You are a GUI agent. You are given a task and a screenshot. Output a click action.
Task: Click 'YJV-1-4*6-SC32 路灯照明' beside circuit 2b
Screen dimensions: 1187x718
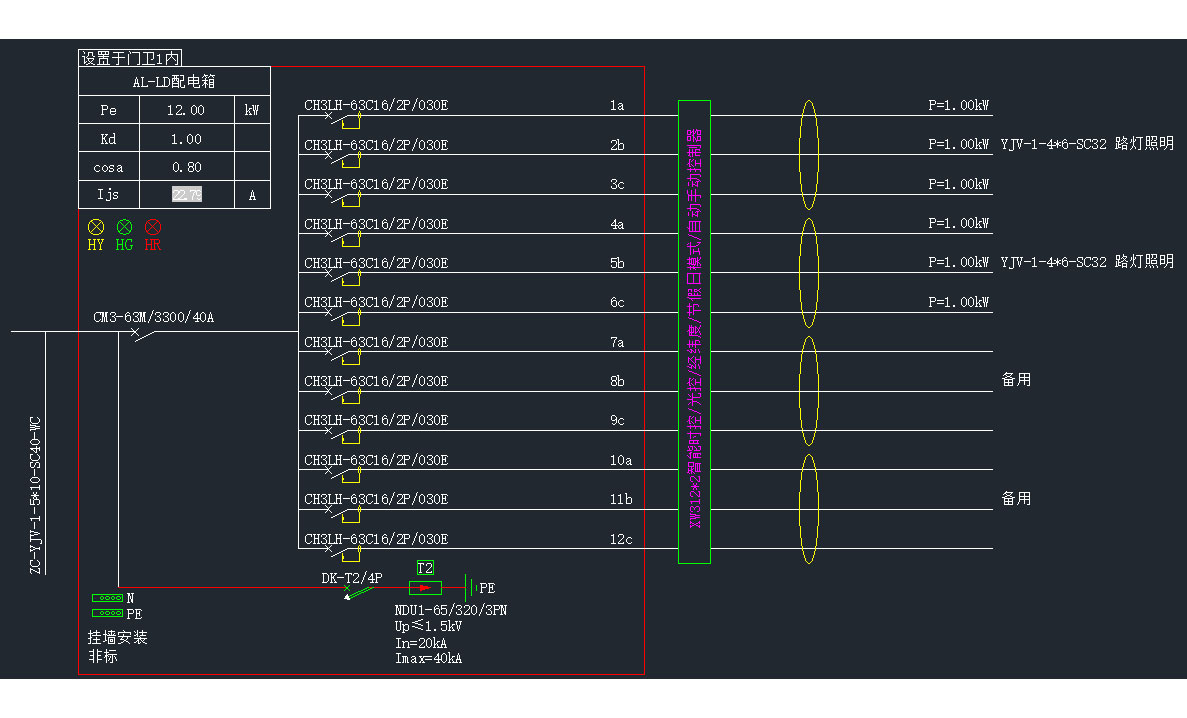coord(1087,143)
